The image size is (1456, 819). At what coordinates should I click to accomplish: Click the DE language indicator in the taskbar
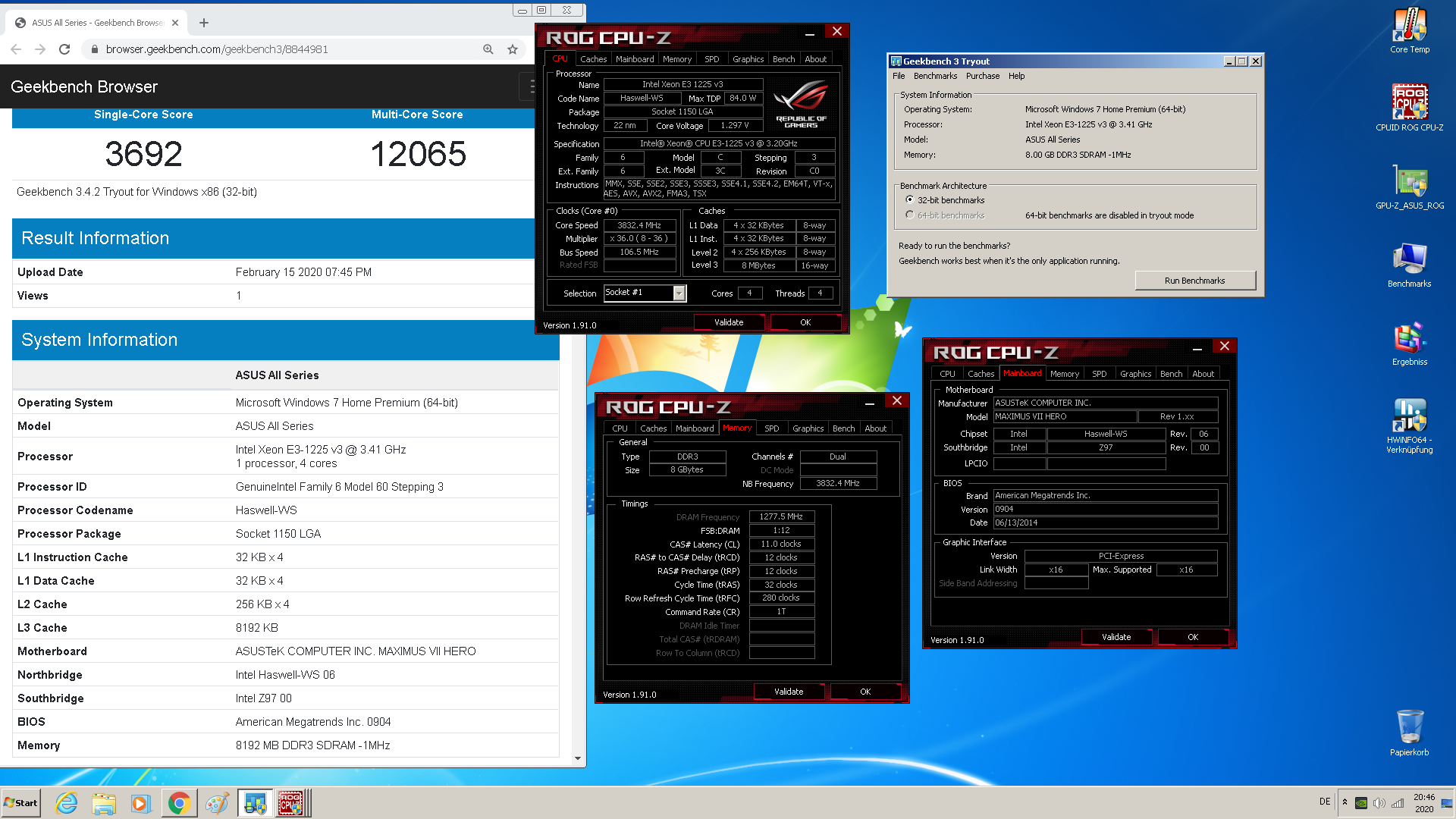(1325, 802)
